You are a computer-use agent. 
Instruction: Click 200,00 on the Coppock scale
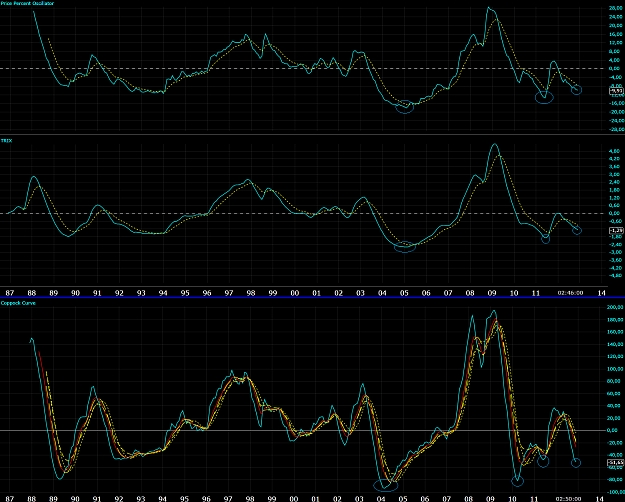pyautogui.click(x=615, y=307)
